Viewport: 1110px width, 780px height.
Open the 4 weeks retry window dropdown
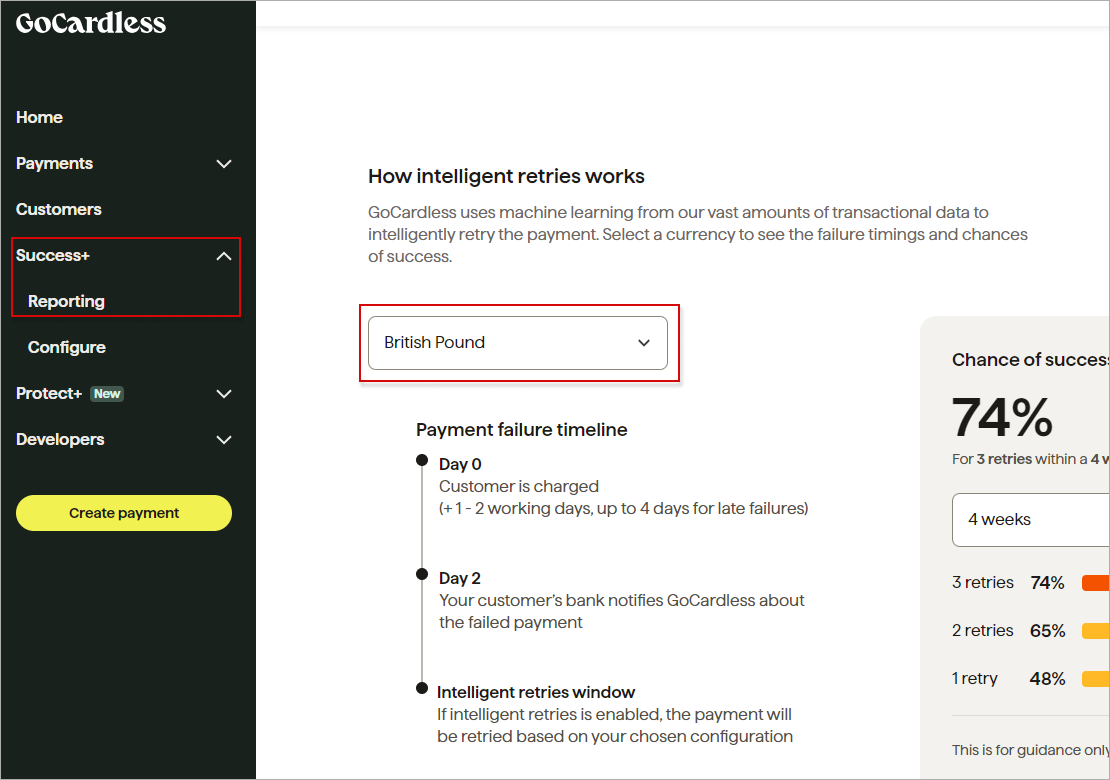1030,520
